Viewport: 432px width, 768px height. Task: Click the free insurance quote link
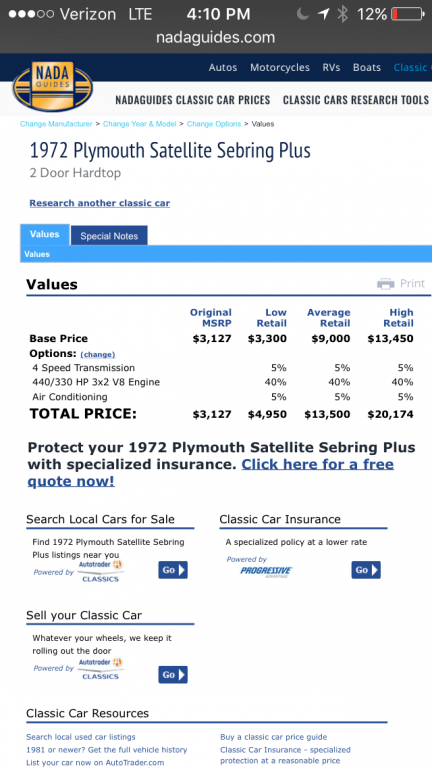(x=211, y=473)
